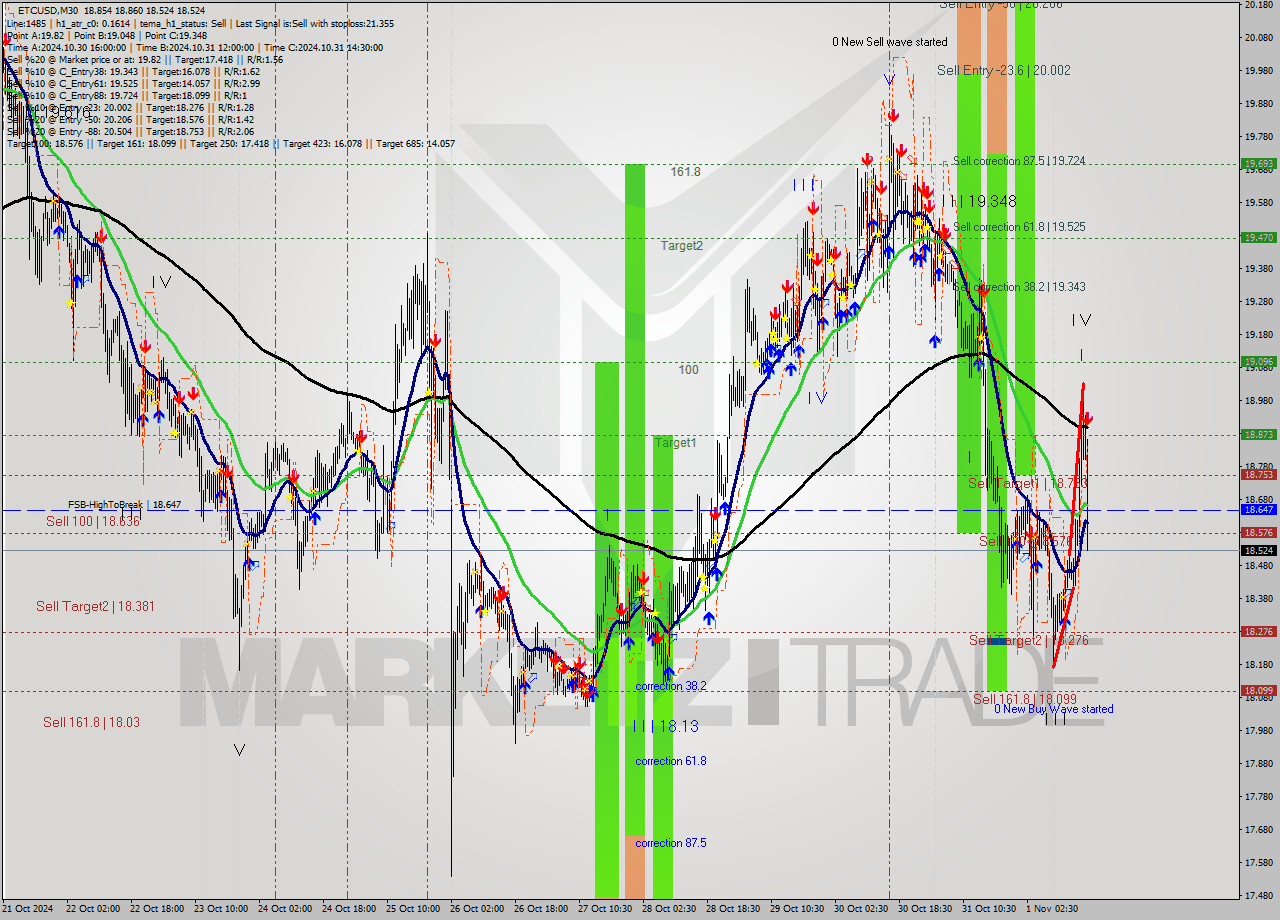The height and width of the screenshot is (920, 1280).
Task: Select the green 19.470 axis price tag
Action: point(1258,237)
